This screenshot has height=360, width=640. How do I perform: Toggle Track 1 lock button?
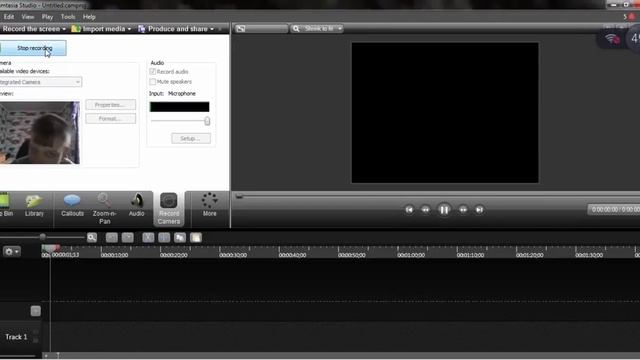tap(36, 340)
